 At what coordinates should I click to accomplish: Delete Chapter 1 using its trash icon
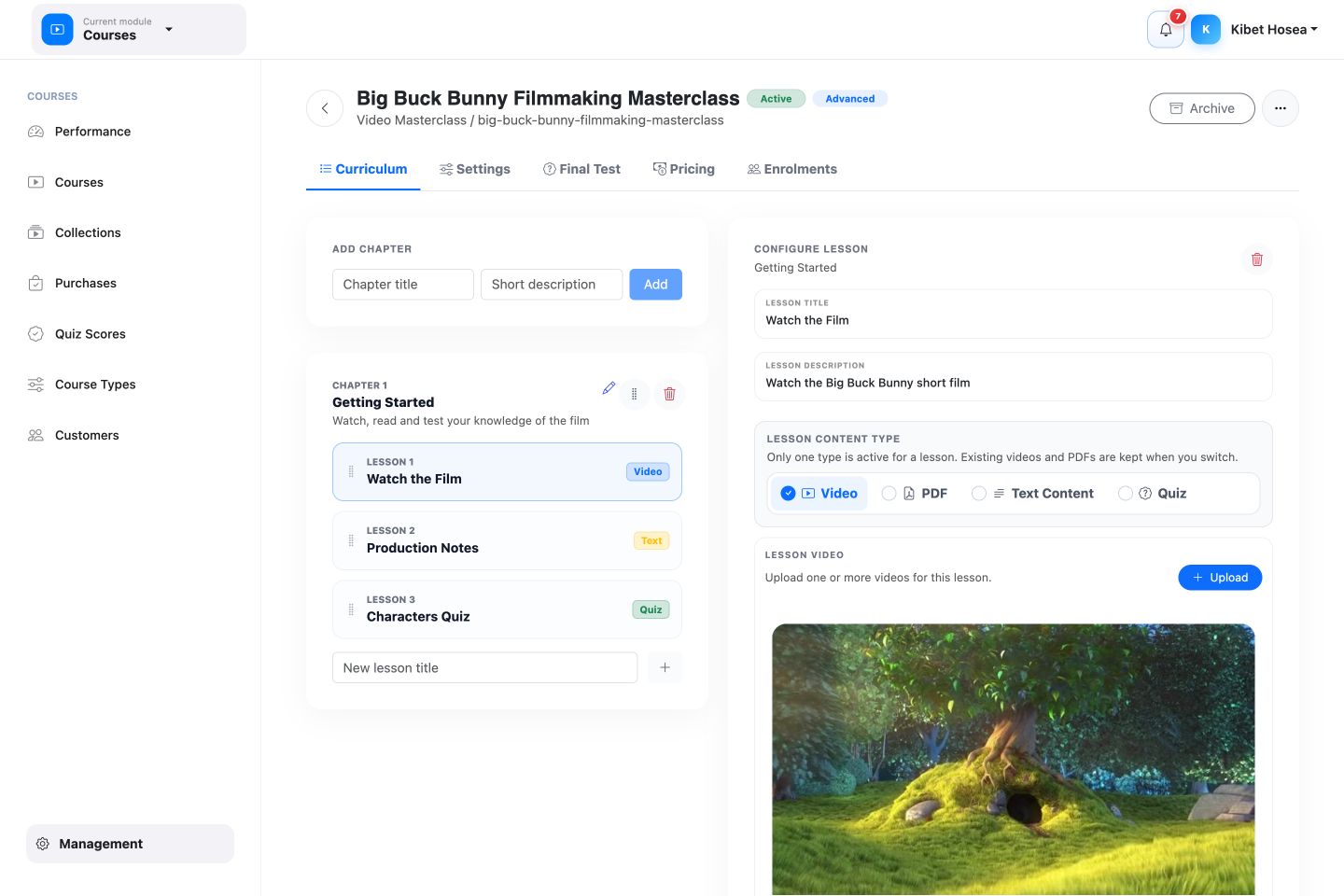[669, 394]
